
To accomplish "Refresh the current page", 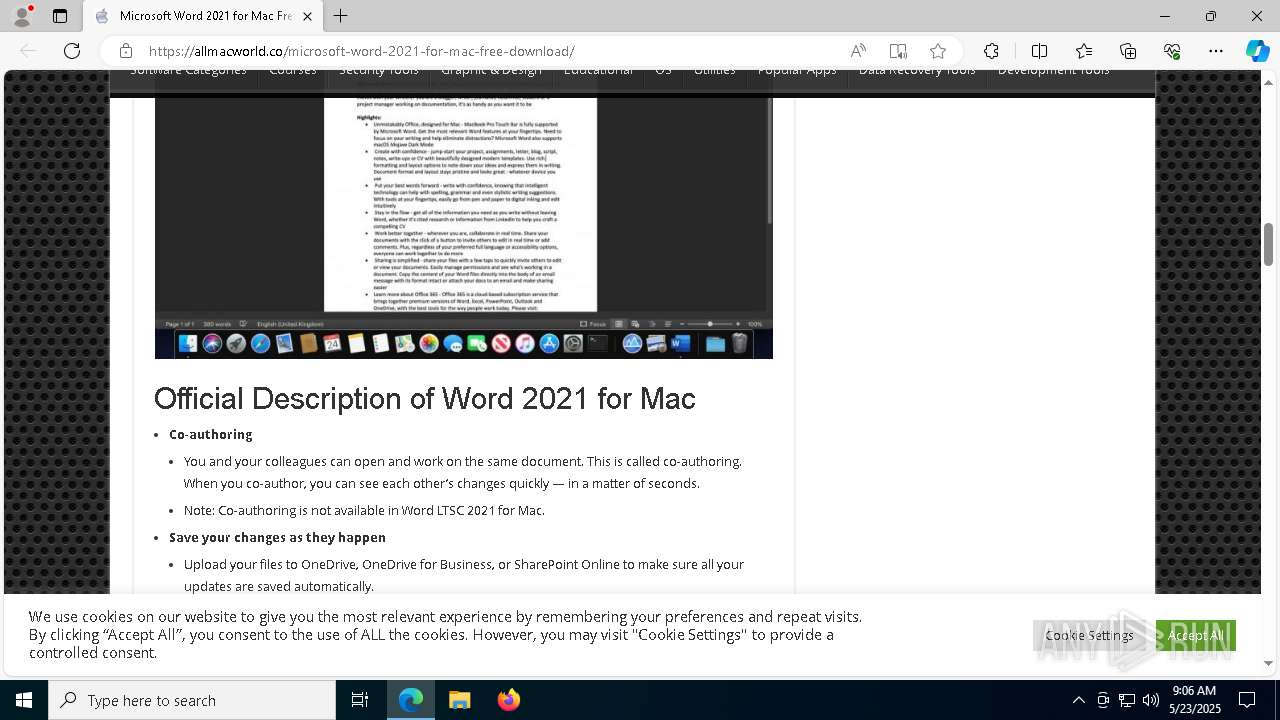I will 72,51.
